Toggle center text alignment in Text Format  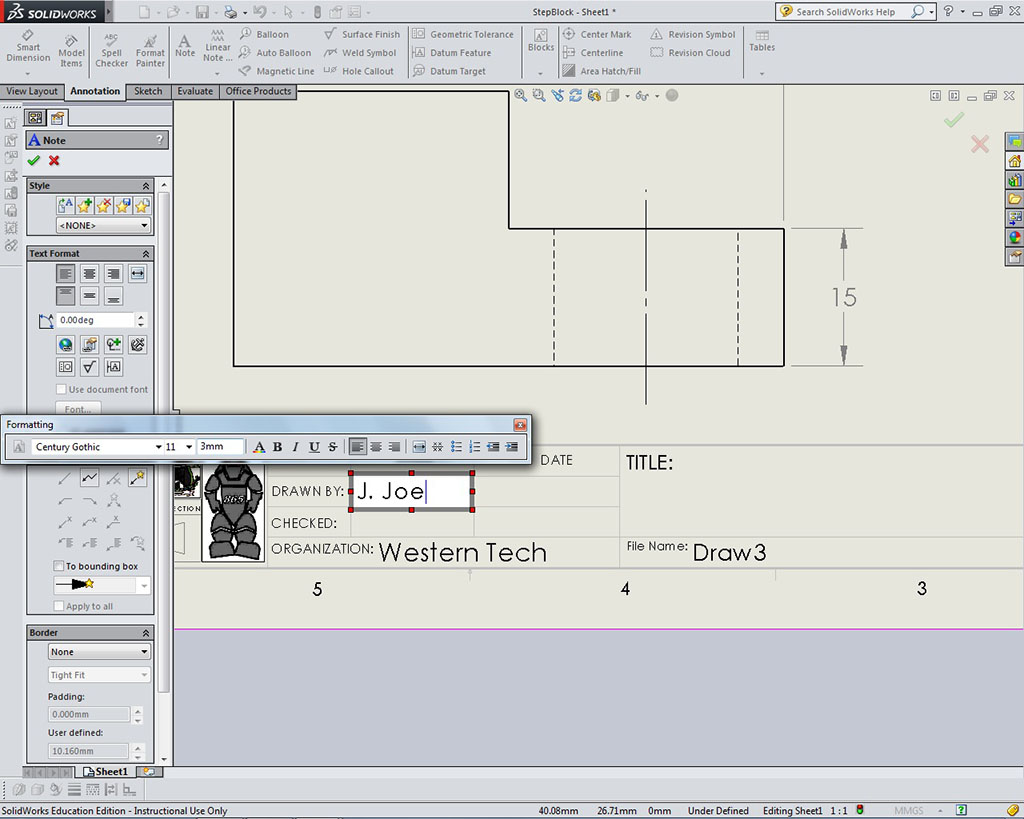[x=90, y=274]
